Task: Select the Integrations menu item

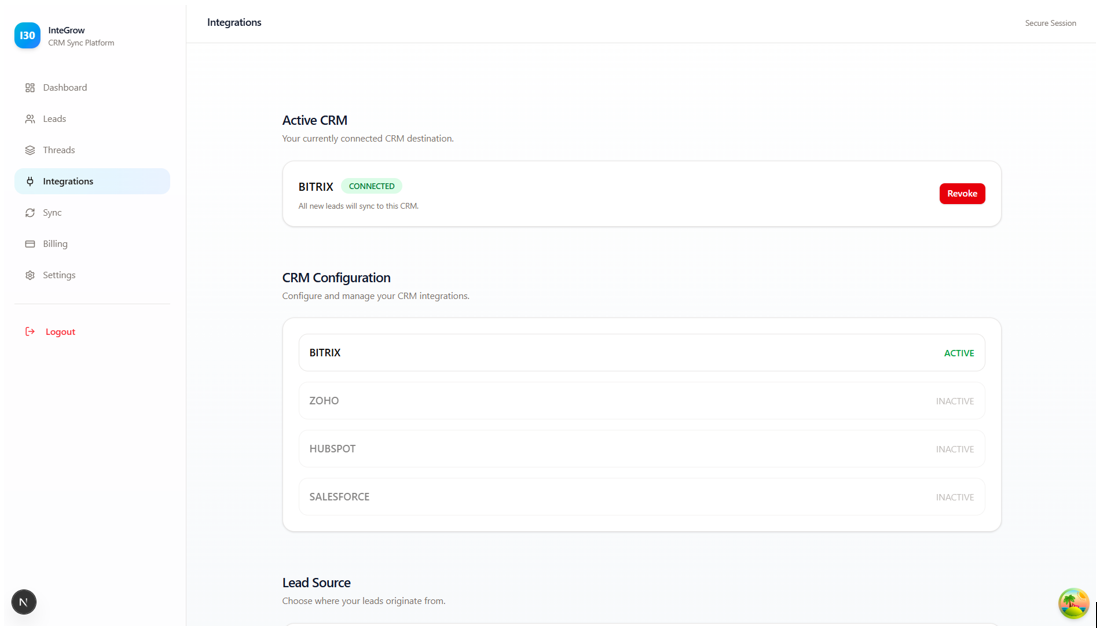Action: pos(92,181)
